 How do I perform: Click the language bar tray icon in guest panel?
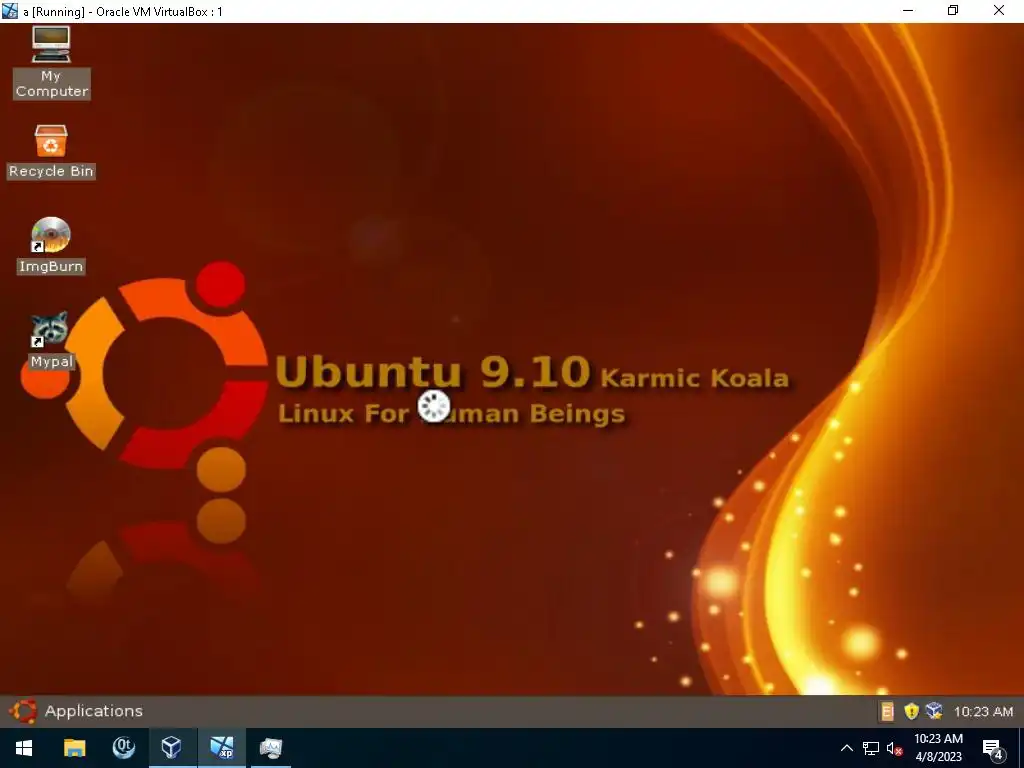pyautogui.click(x=886, y=711)
